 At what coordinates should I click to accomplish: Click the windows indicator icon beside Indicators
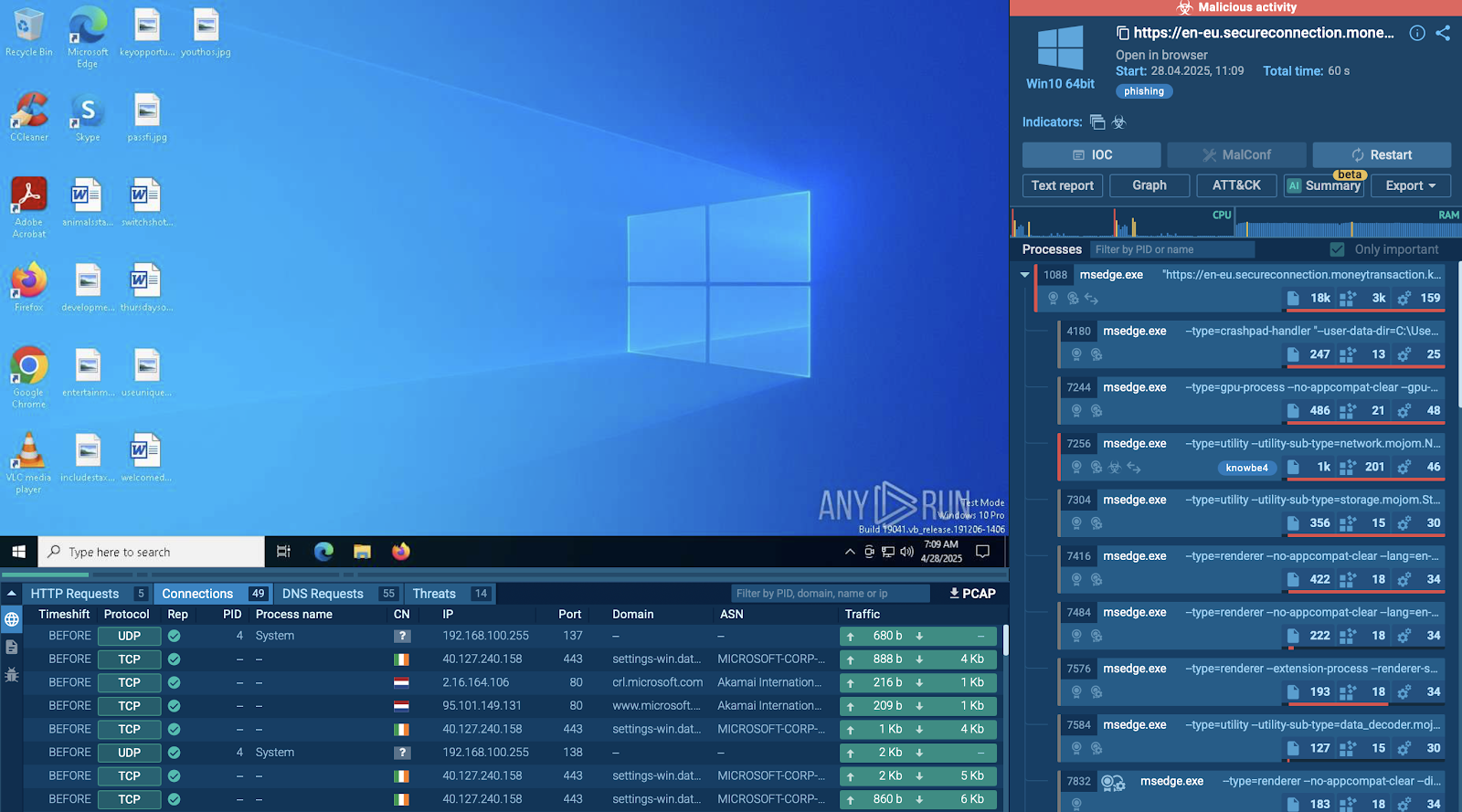tap(1097, 122)
